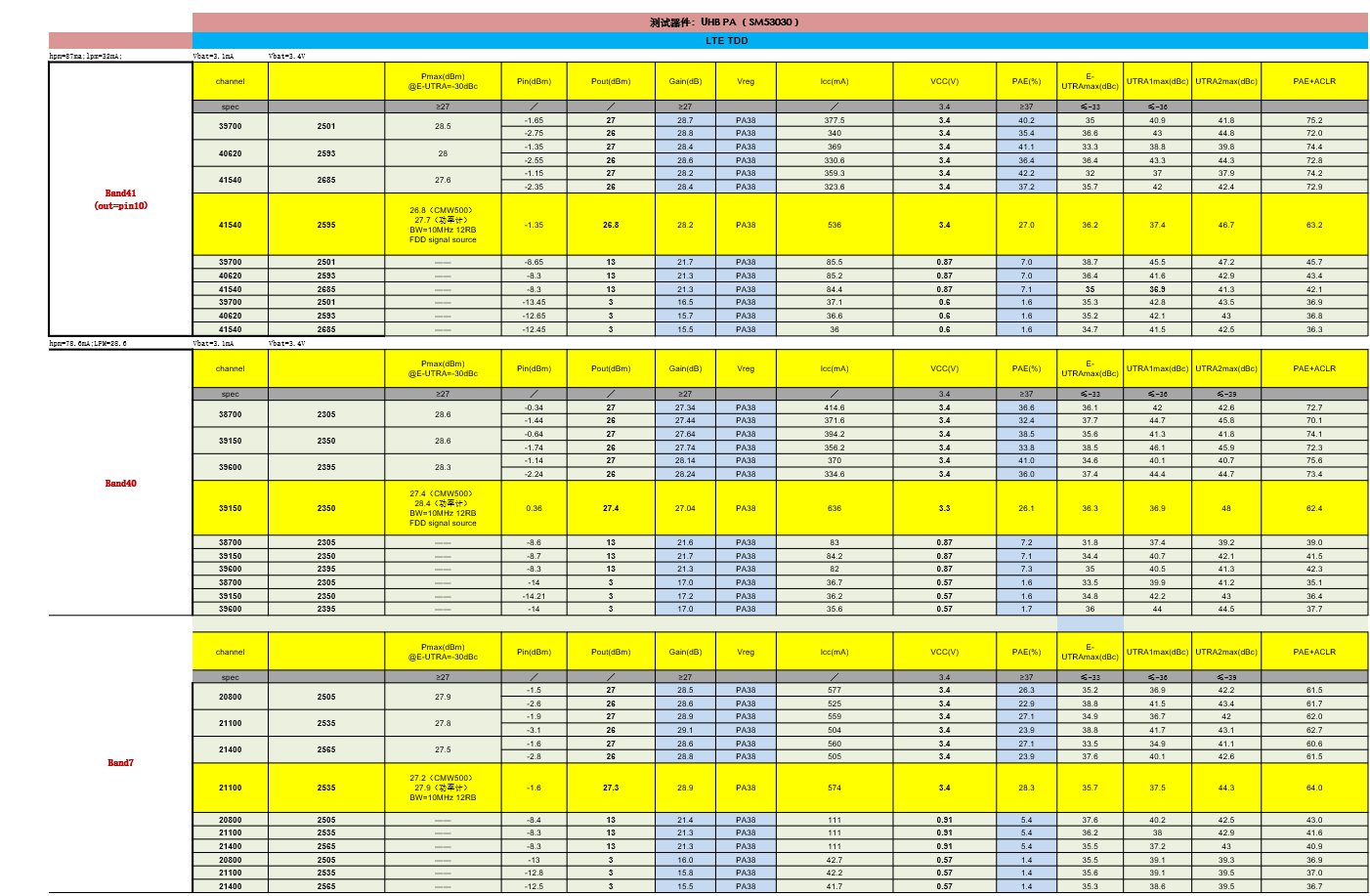Viewport: 1370px width, 896px height.
Task: Click the 27.2 (CMW500) Pmax cell
Action: pos(443,788)
